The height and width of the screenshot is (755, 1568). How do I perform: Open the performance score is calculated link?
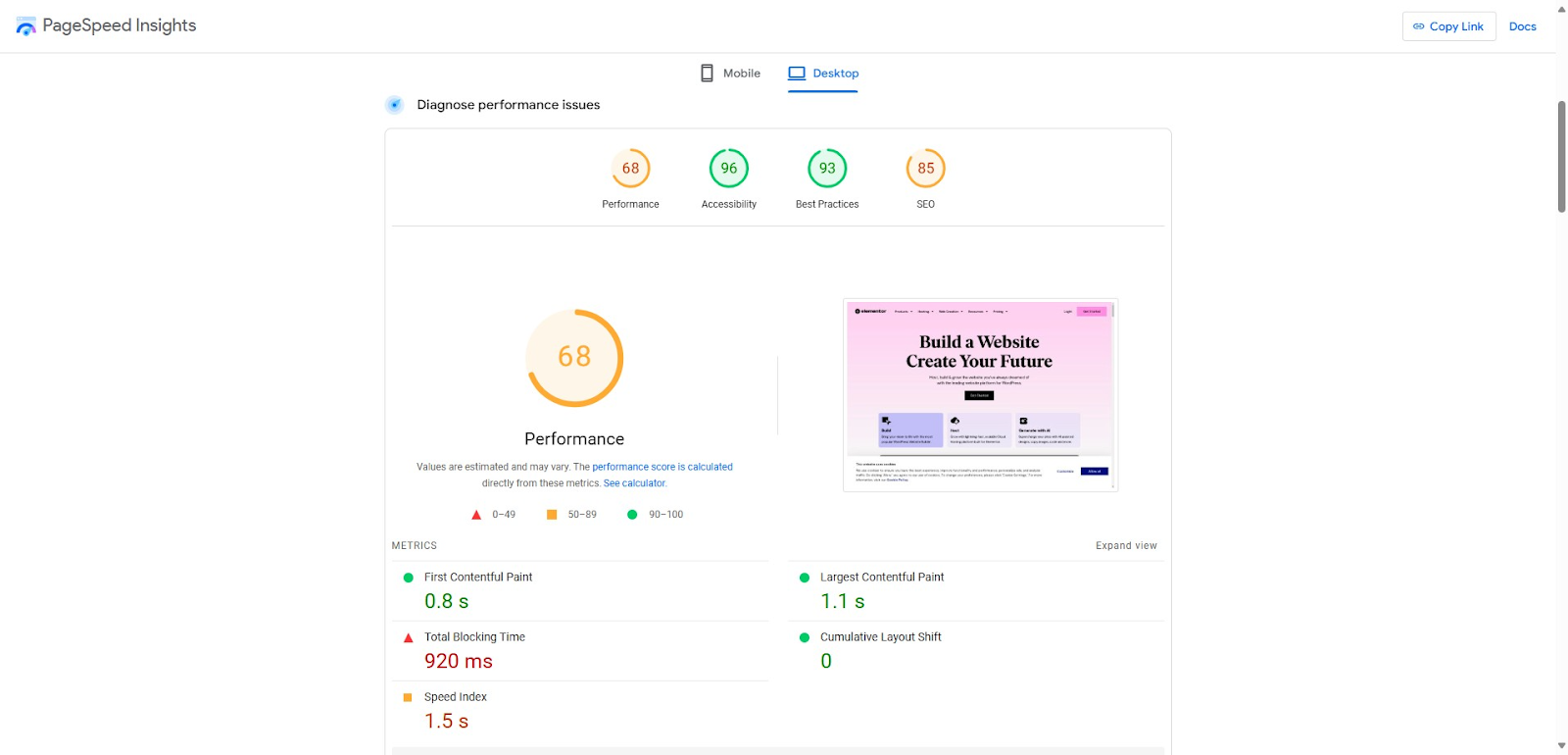pos(662,467)
